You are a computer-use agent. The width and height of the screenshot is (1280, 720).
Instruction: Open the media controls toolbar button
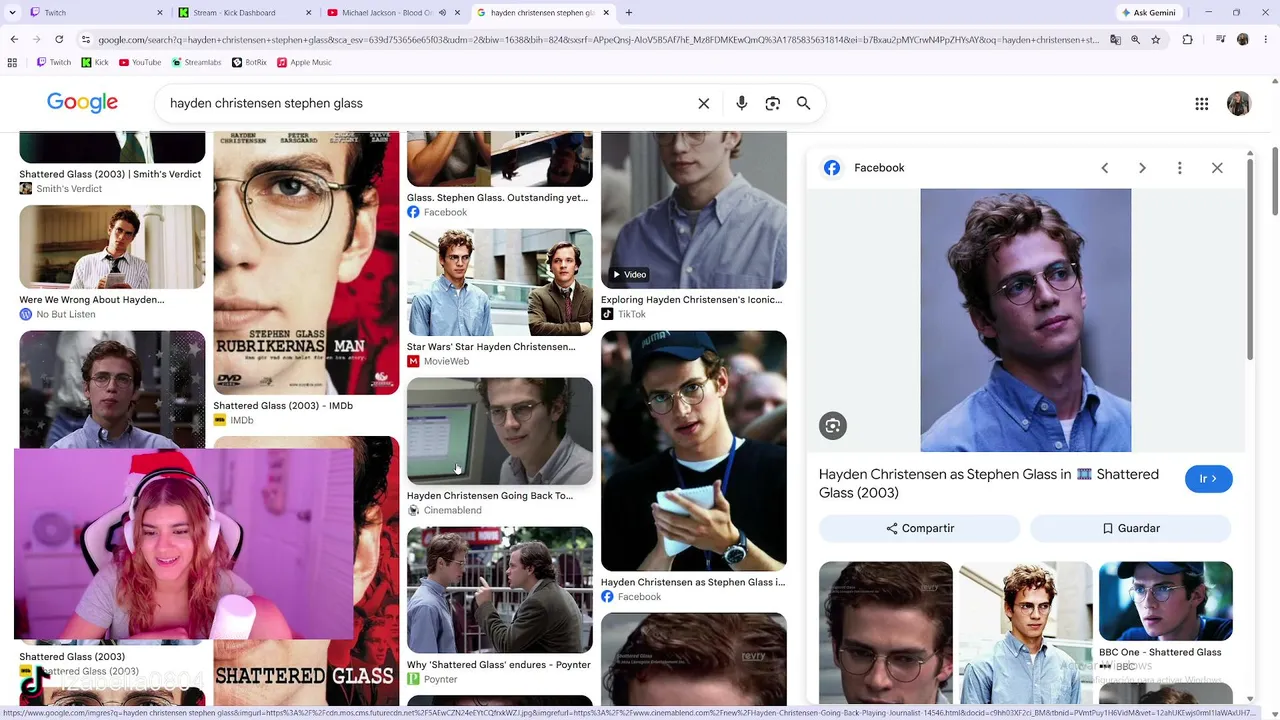point(1220,40)
